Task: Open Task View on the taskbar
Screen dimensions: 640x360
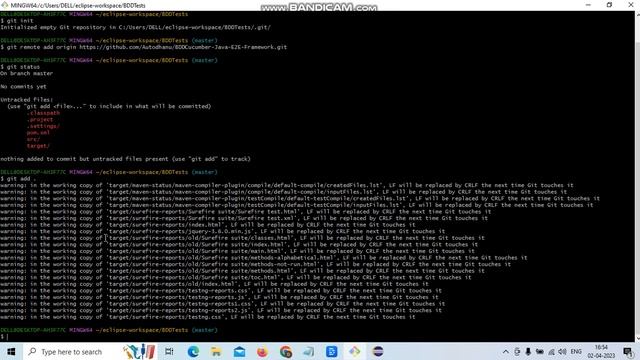Action: click(x=169, y=351)
